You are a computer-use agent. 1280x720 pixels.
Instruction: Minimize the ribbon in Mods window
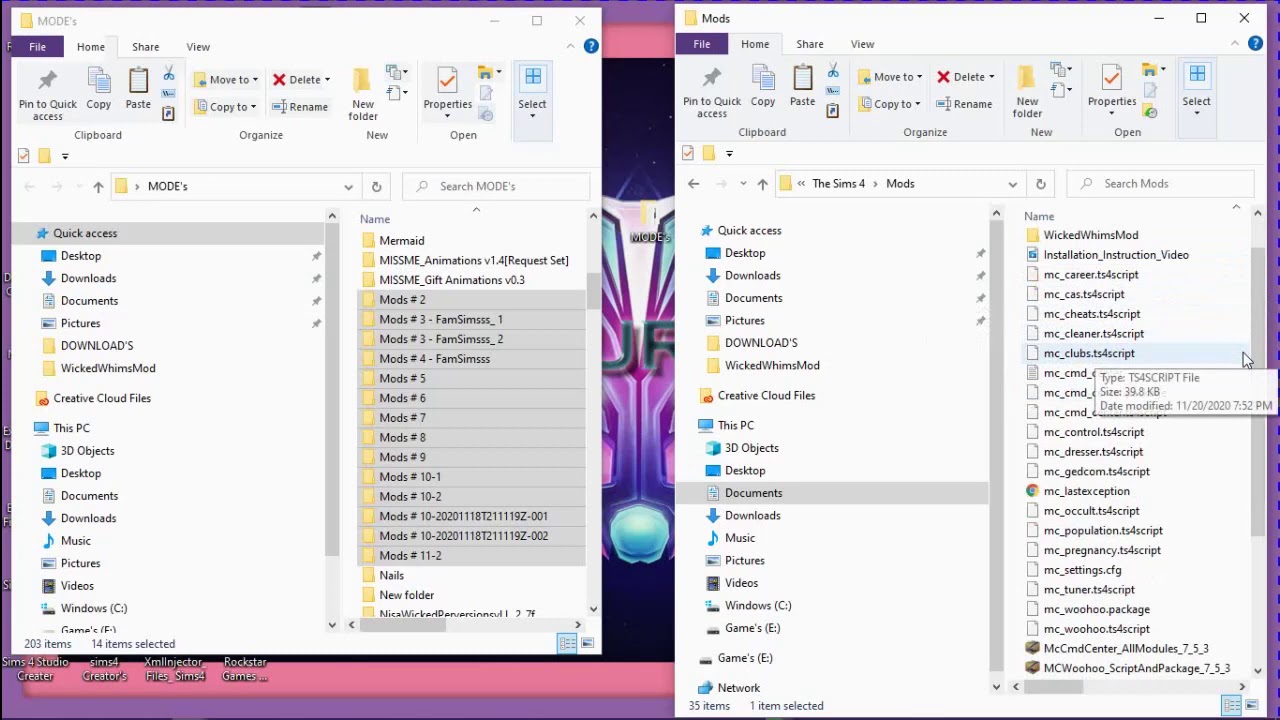(x=1235, y=44)
